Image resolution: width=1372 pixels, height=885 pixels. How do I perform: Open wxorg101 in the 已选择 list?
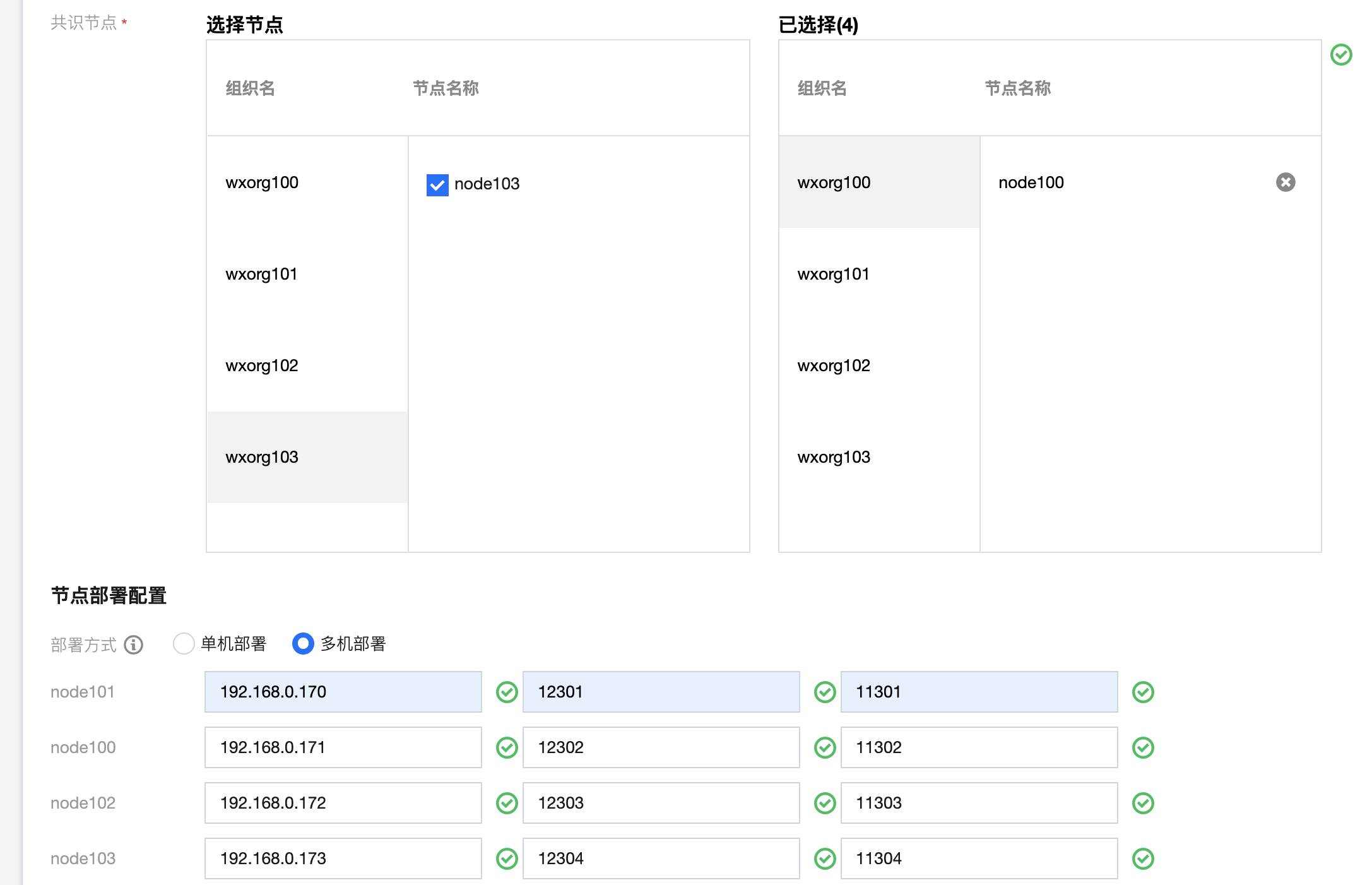[x=833, y=275]
